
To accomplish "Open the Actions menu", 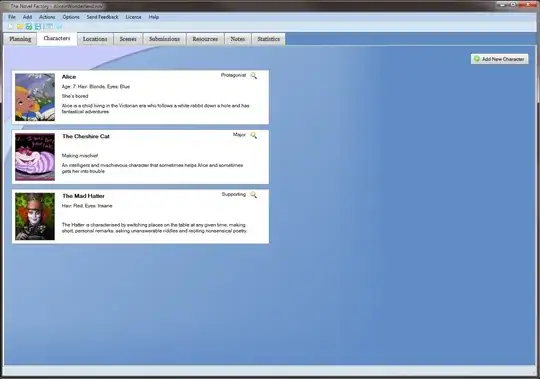I will (47, 17).
